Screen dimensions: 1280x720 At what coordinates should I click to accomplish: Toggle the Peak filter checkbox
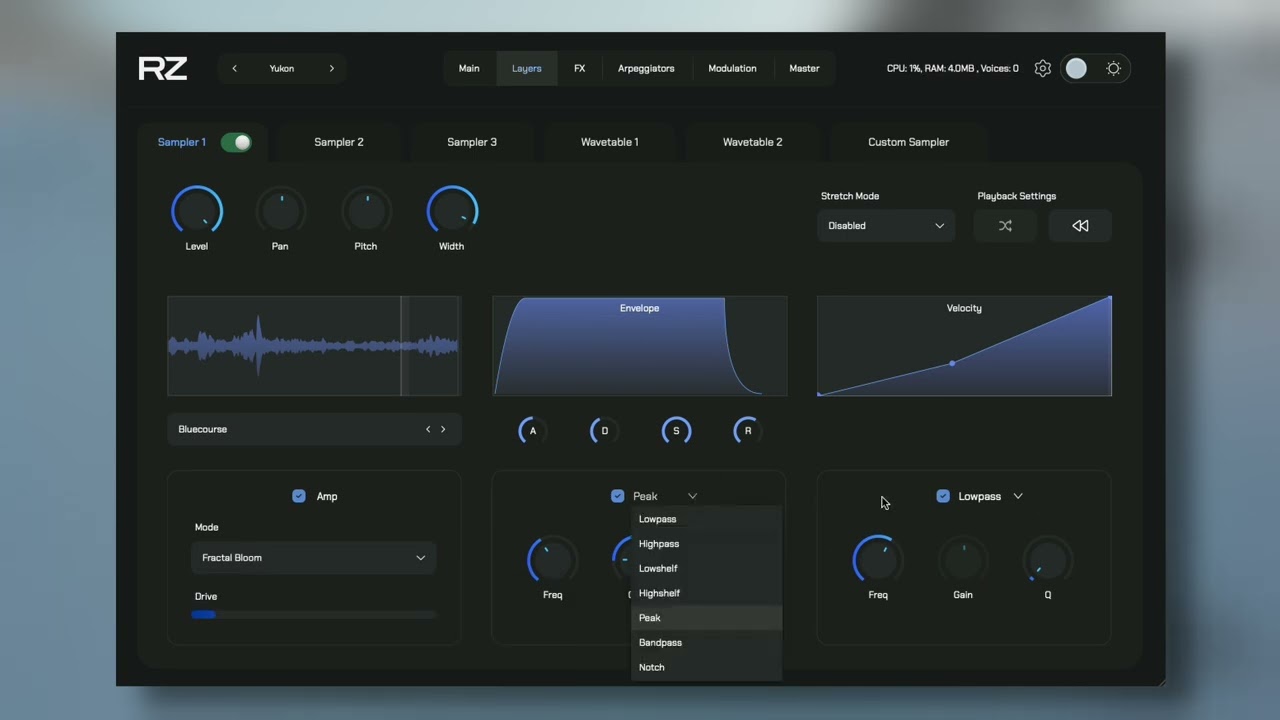[618, 496]
